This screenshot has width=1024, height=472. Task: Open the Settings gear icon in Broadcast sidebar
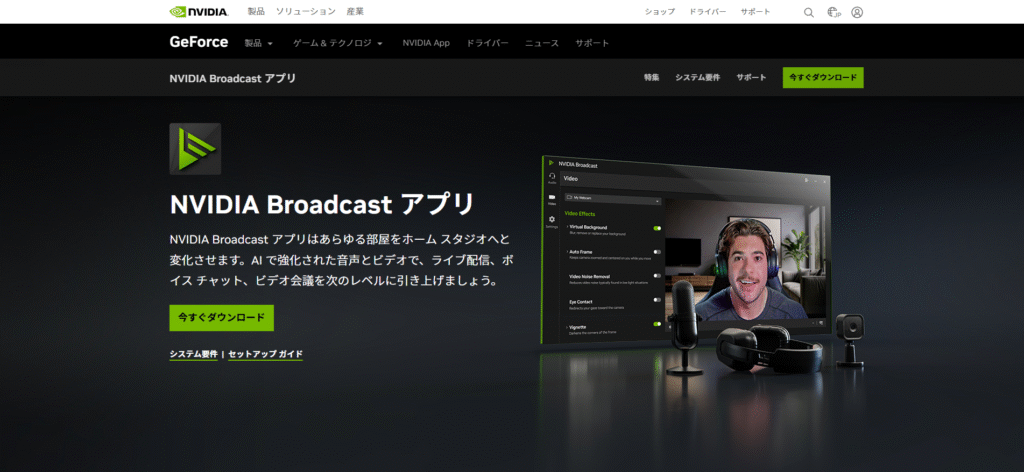(x=552, y=221)
